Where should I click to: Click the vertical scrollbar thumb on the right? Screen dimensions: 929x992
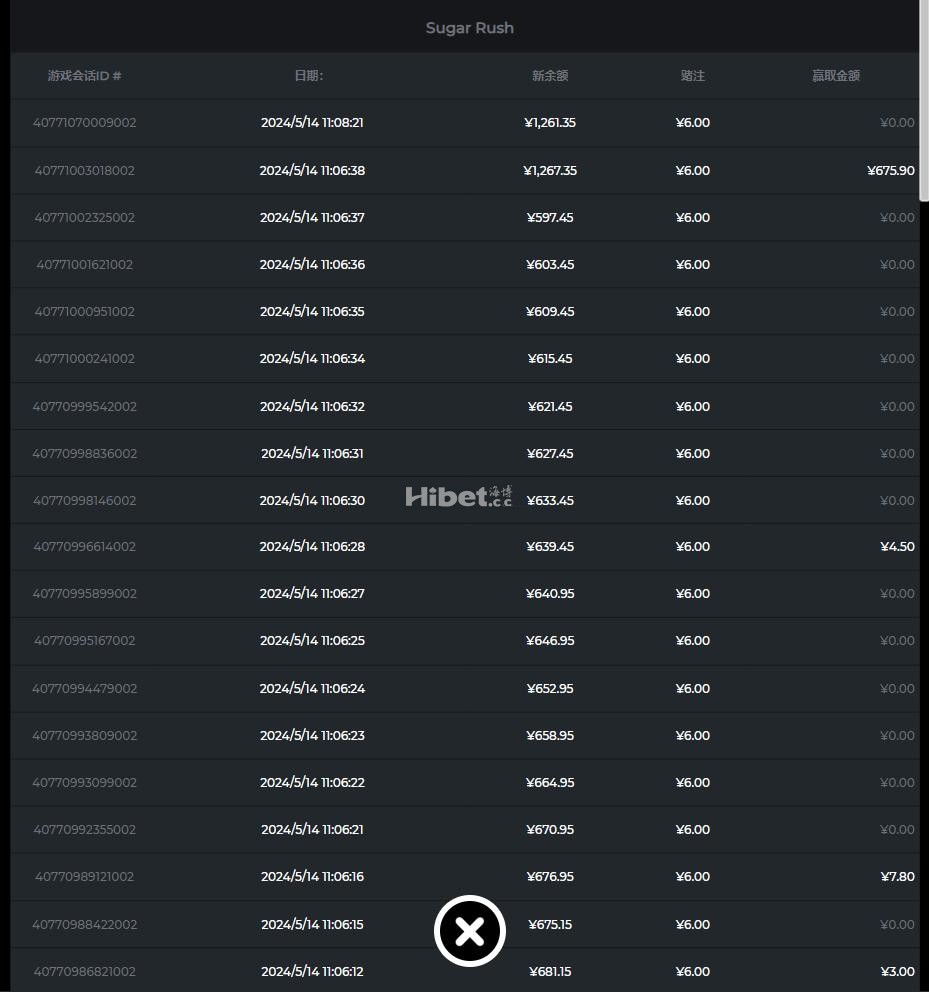coord(925,101)
